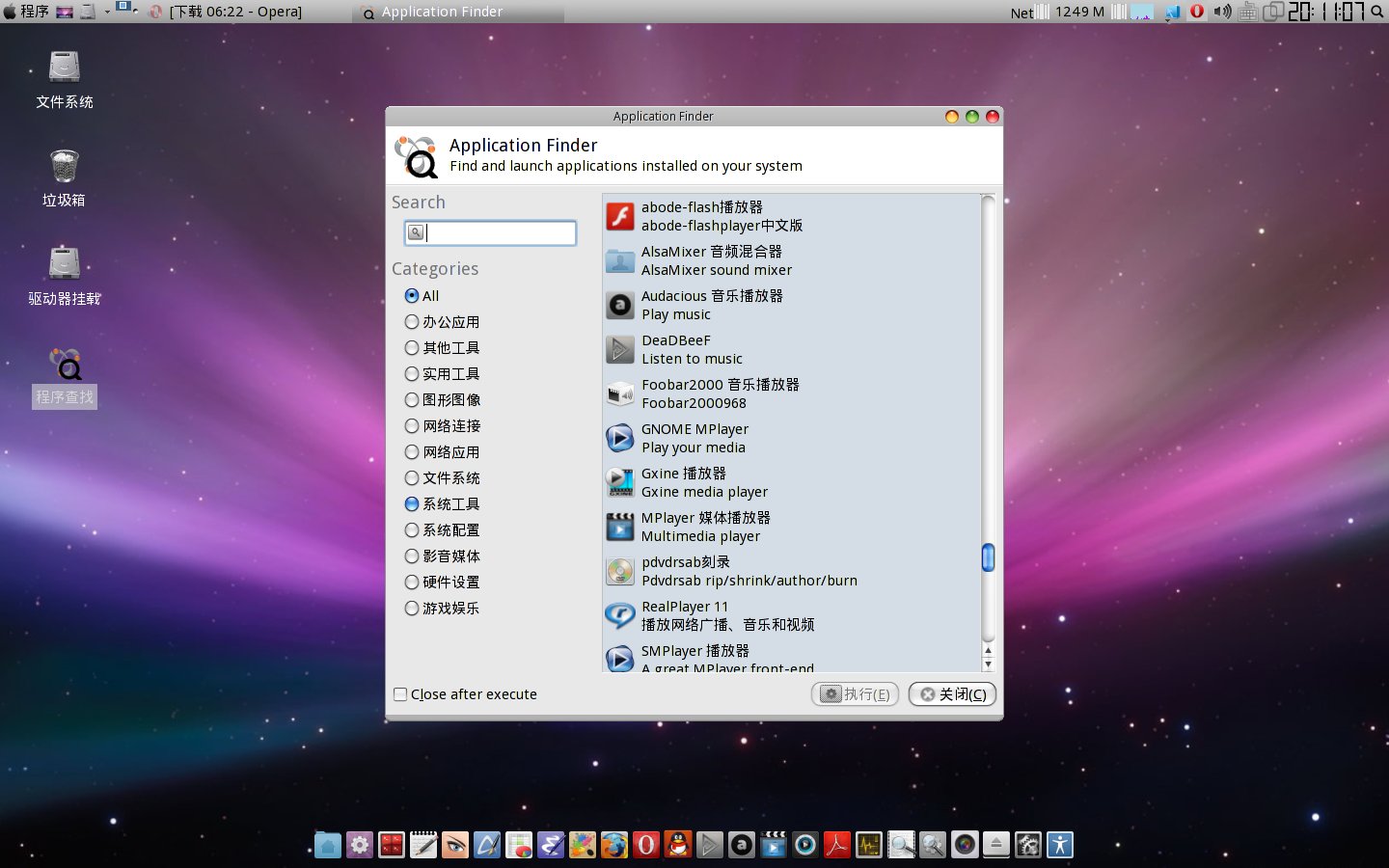Select the AlsaMixer list icon
1389x868 pixels.
(x=620, y=260)
